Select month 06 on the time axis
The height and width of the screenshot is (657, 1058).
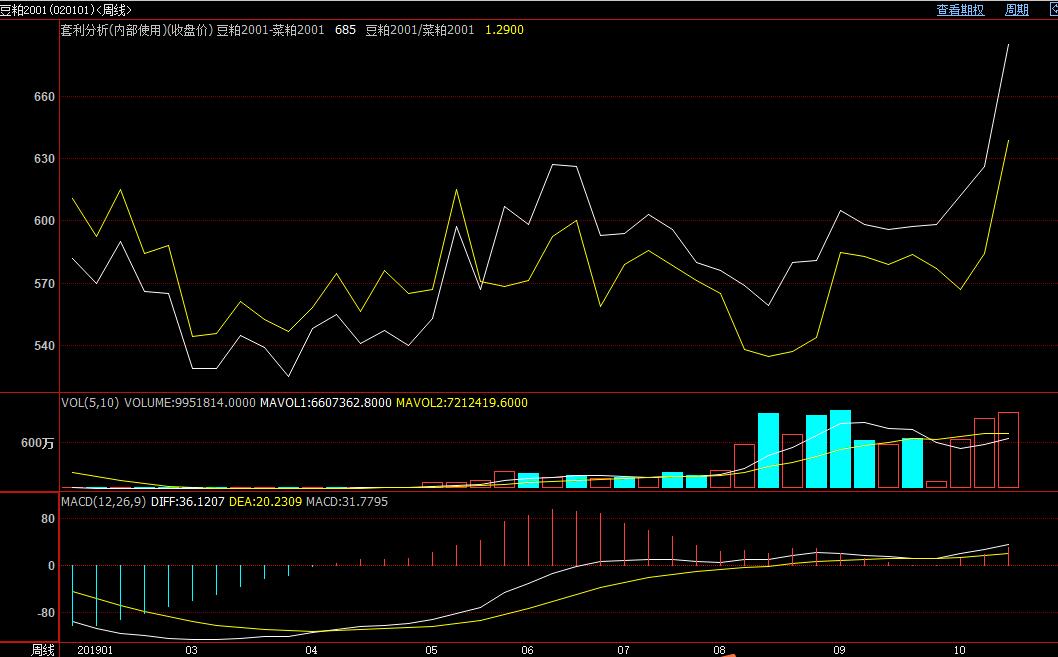[528, 650]
